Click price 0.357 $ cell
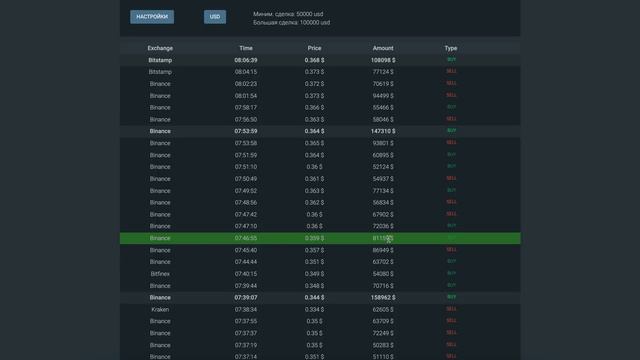Viewport: 640px width, 360px height. click(x=314, y=250)
